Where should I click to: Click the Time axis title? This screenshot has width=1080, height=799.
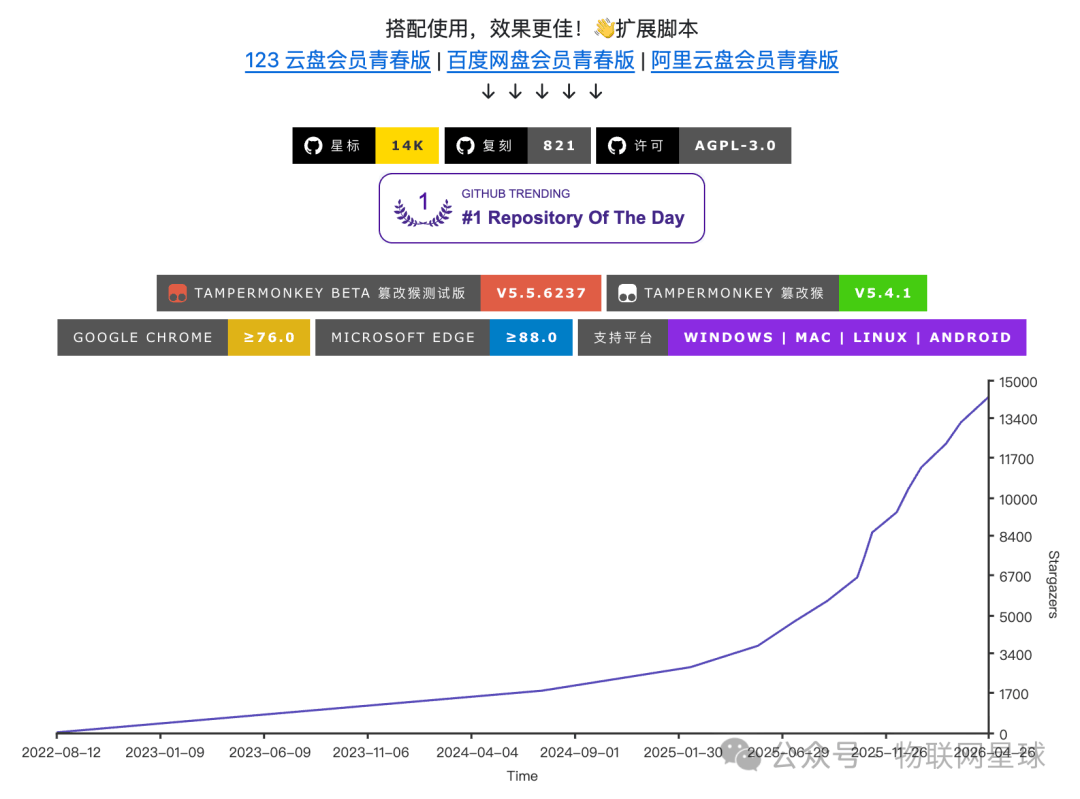tap(522, 776)
